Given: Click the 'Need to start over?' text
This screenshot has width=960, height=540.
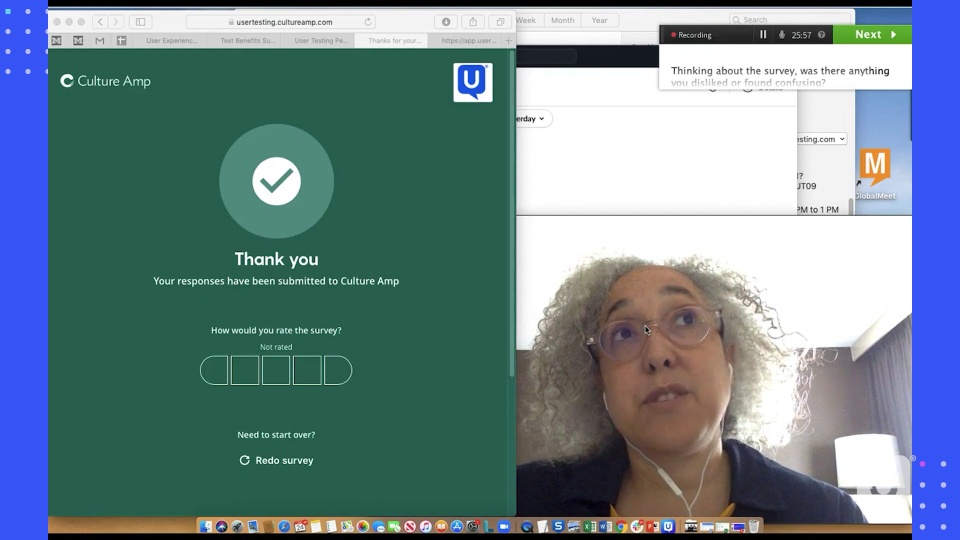Looking at the screenshot, I should (x=276, y=435).
